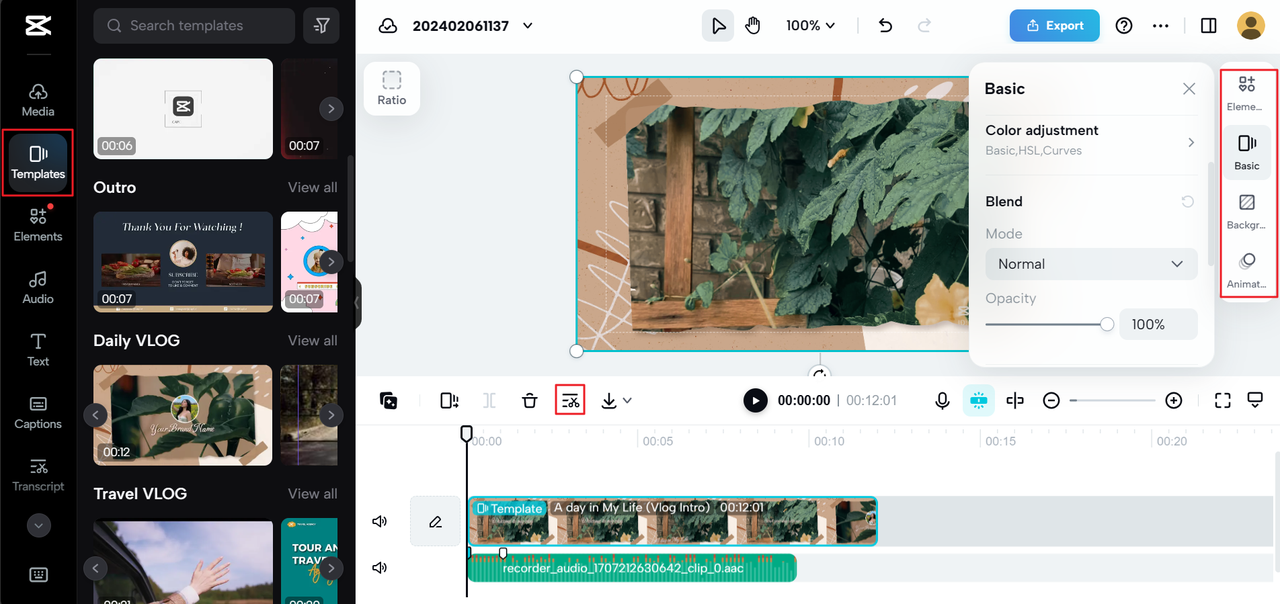Select the Basic properties tab
This screenshot has height=604, width=1280.
(1247, 152)
